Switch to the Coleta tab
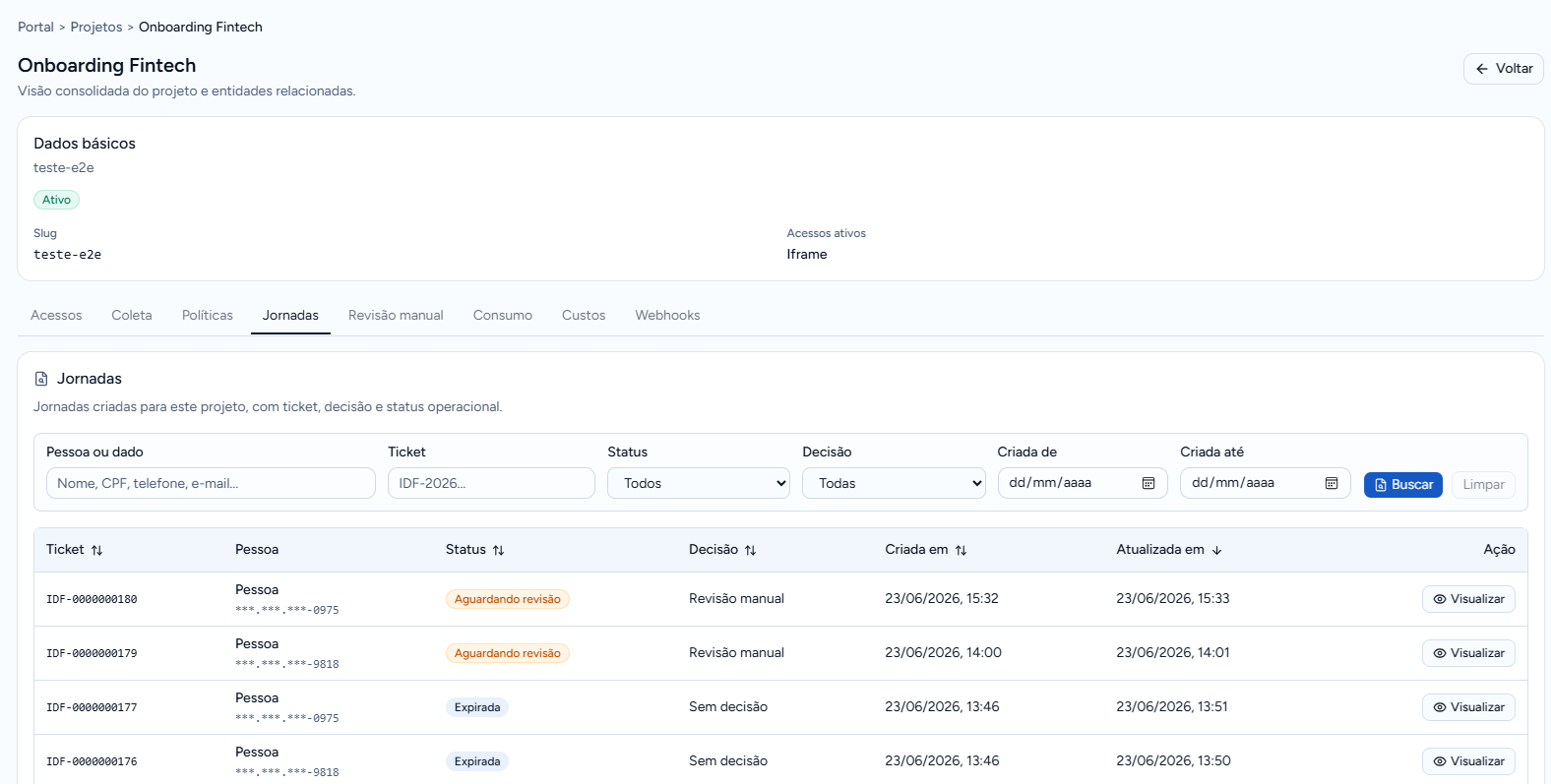This screenshot has height=784, width=1551. pyautogui.click(x=132, y=316)
